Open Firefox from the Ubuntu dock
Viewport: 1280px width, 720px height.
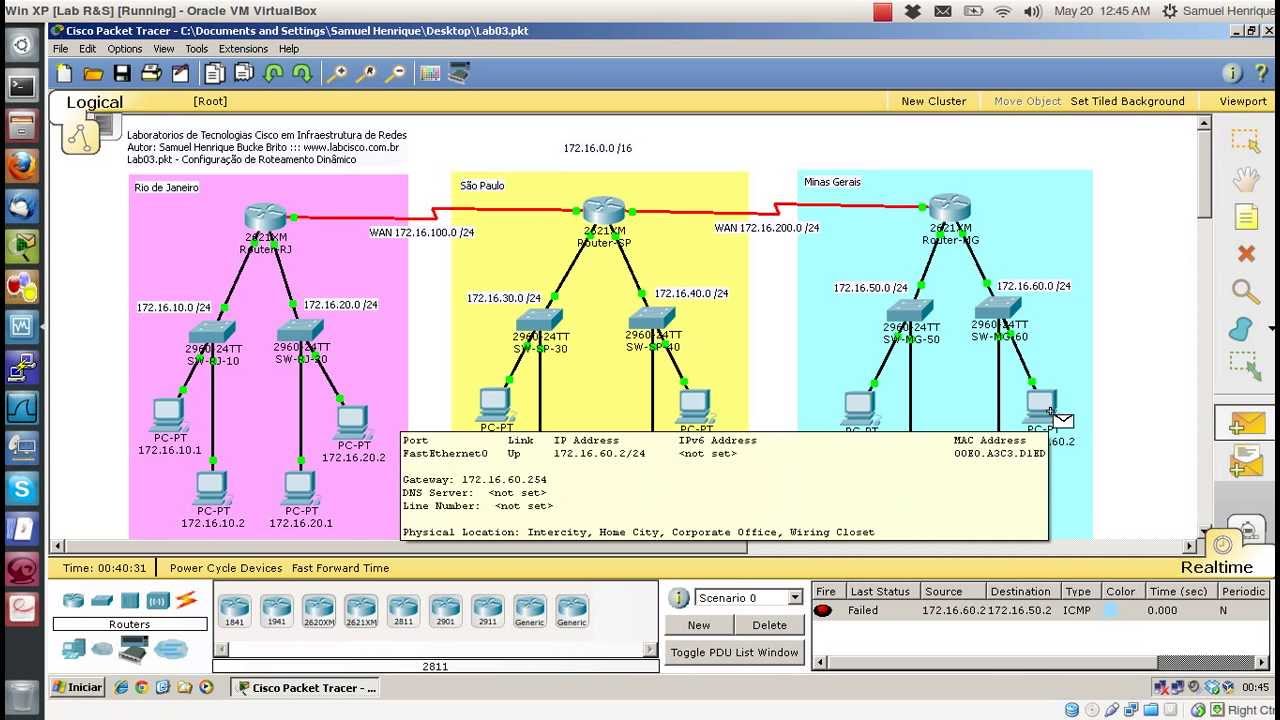(22, 165)
